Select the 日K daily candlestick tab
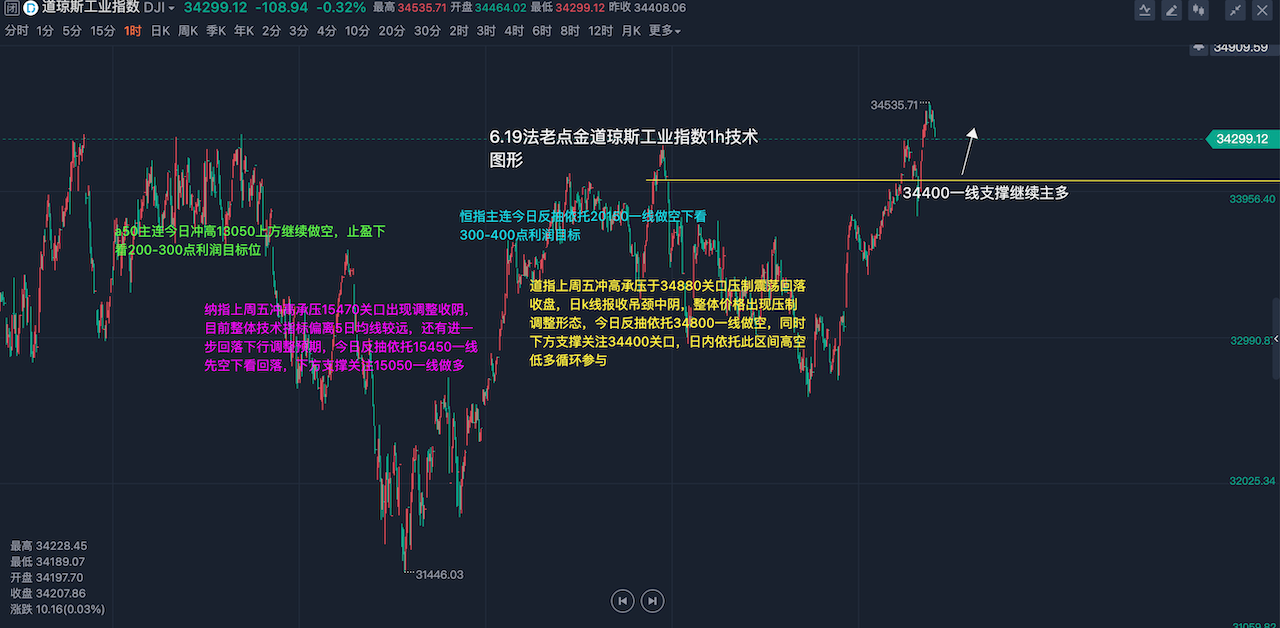Viewport: 1280px width, 628px height. coord(160,31)
